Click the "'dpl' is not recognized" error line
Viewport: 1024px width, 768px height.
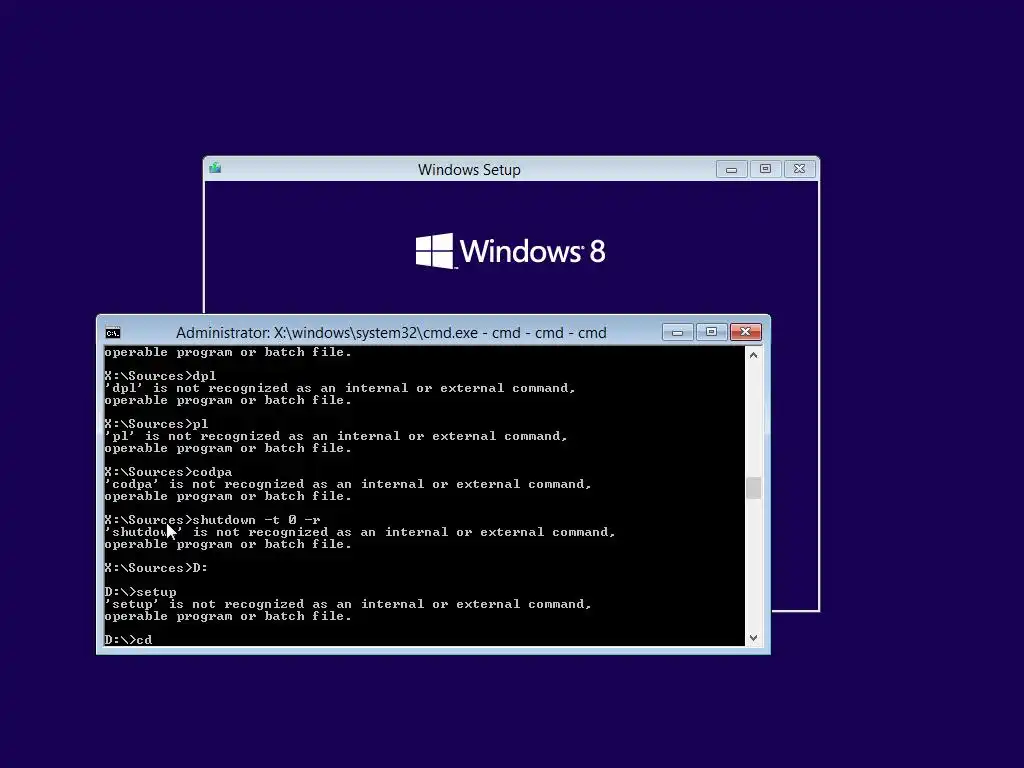340,388
